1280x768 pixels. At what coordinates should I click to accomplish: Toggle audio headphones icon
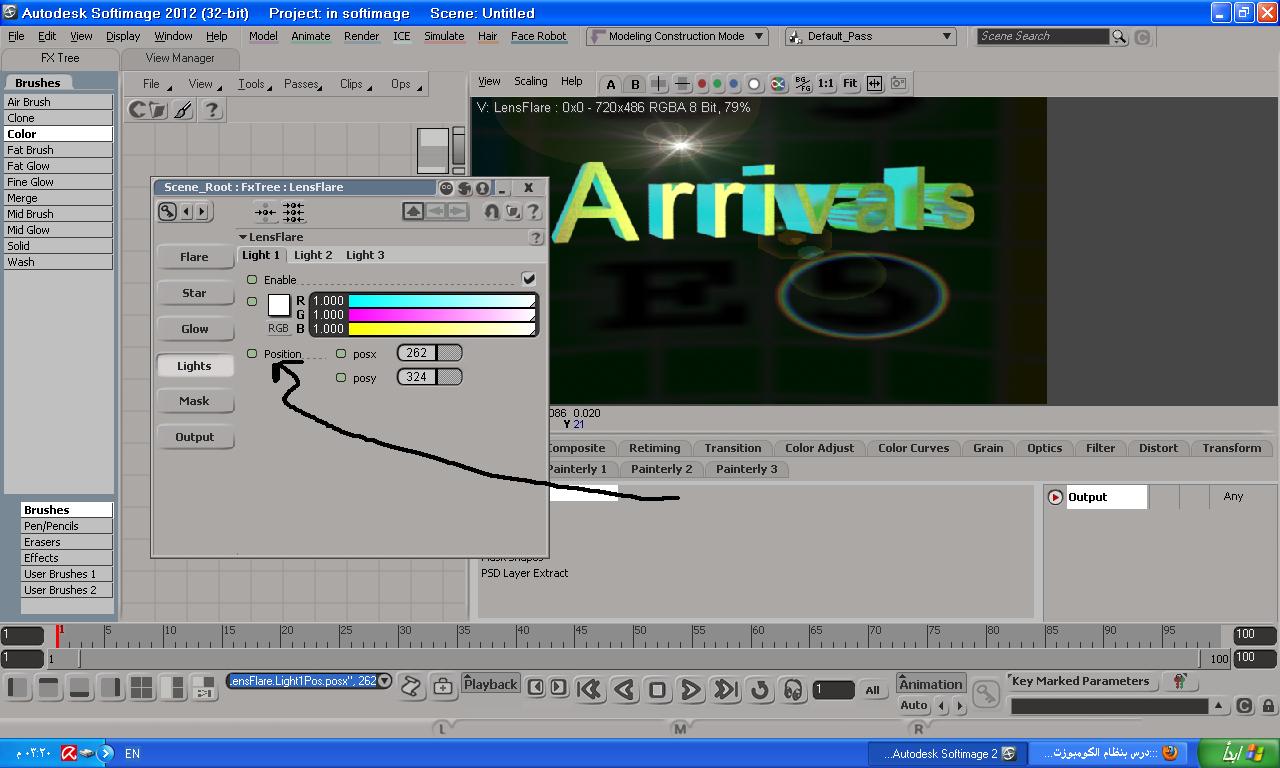pos(793,689)
